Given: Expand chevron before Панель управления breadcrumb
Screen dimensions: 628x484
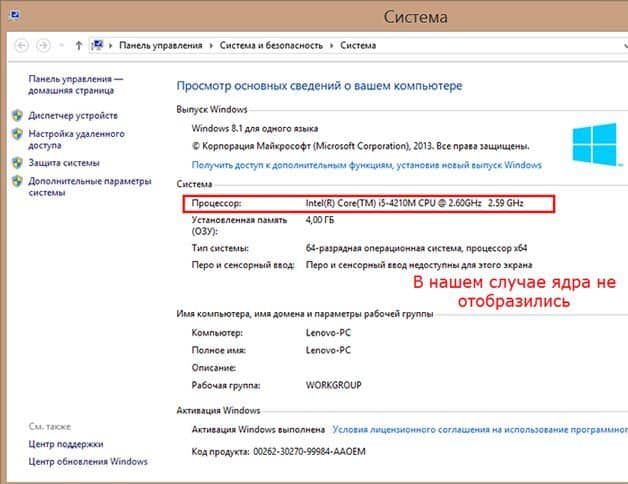Looking at the screenshot, I should tap(111, 45).
